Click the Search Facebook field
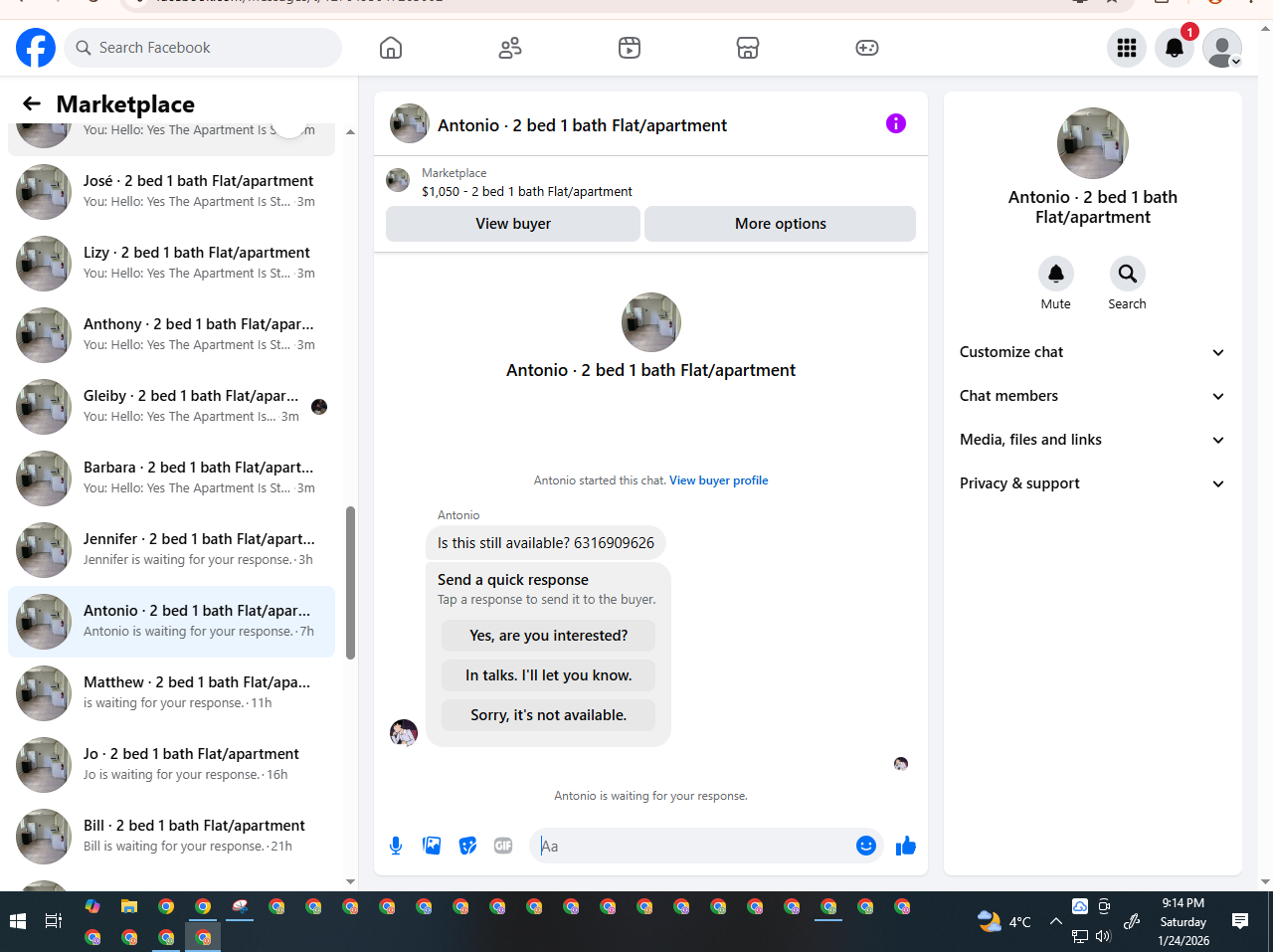This screenshot has height=952, width=1273. (x=203, y=48)
